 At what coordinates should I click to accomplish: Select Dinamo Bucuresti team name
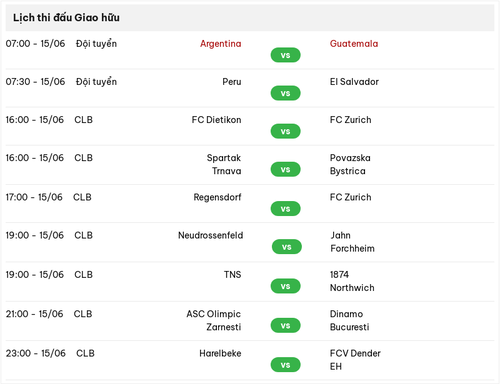349,320
